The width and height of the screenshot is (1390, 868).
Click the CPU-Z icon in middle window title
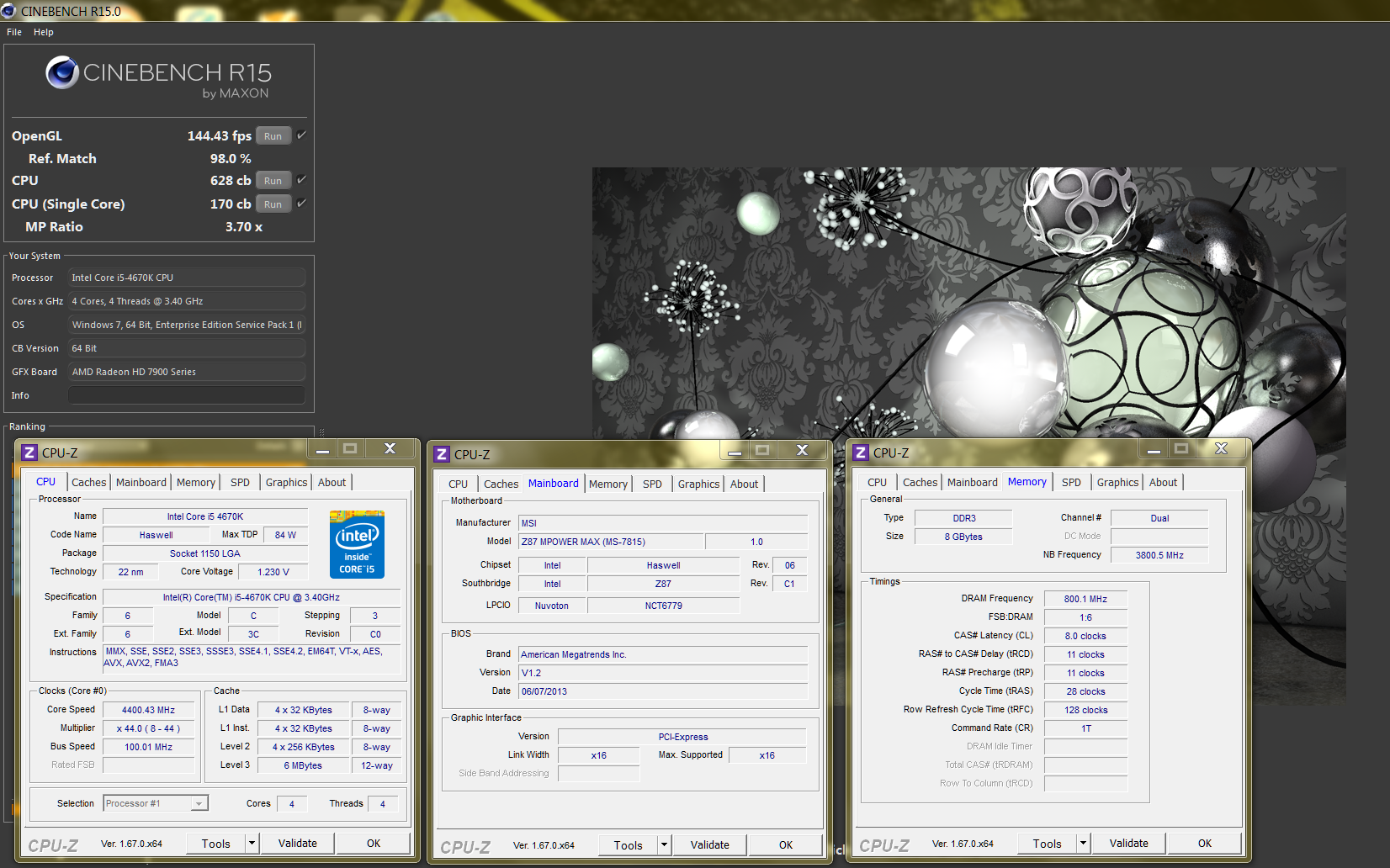tap(442, 454)
